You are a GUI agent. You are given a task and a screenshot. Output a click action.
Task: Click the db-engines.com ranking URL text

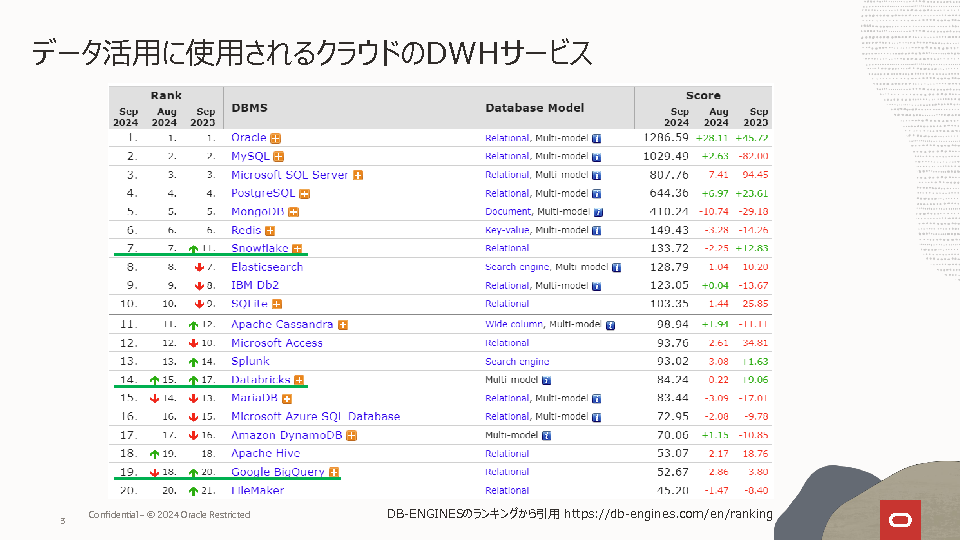click(668, 514)
